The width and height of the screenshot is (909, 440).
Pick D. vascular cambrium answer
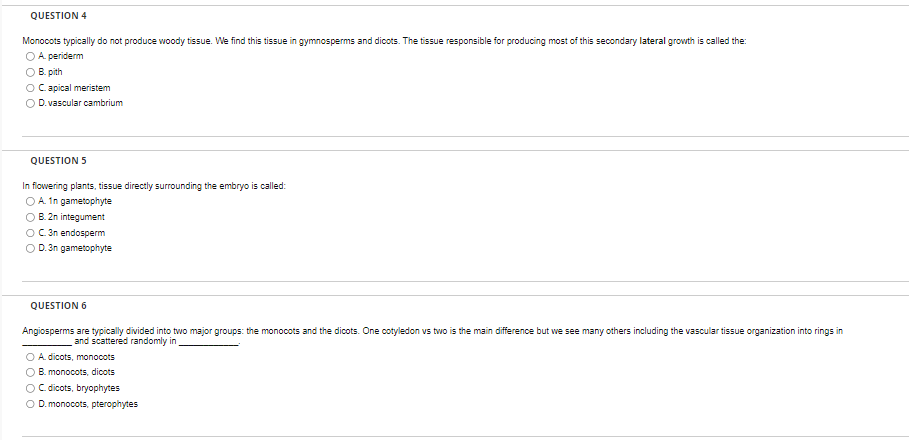tap(30, 103)
